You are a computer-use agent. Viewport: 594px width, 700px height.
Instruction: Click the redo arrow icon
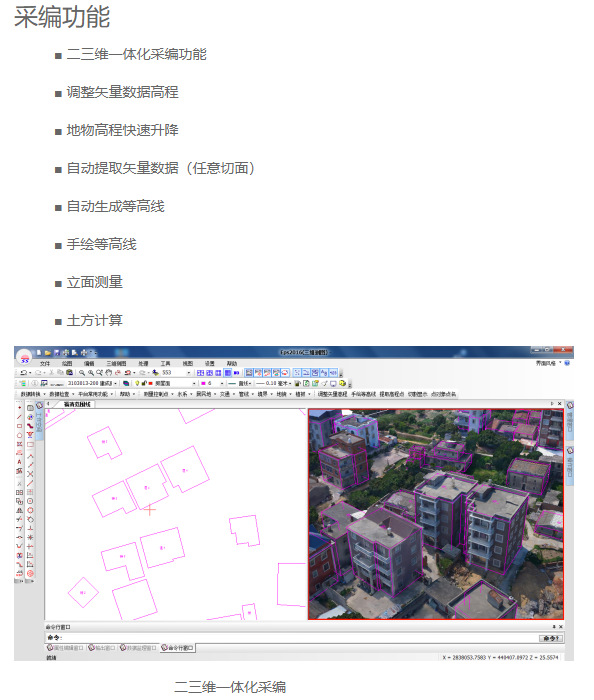point(38,372)
